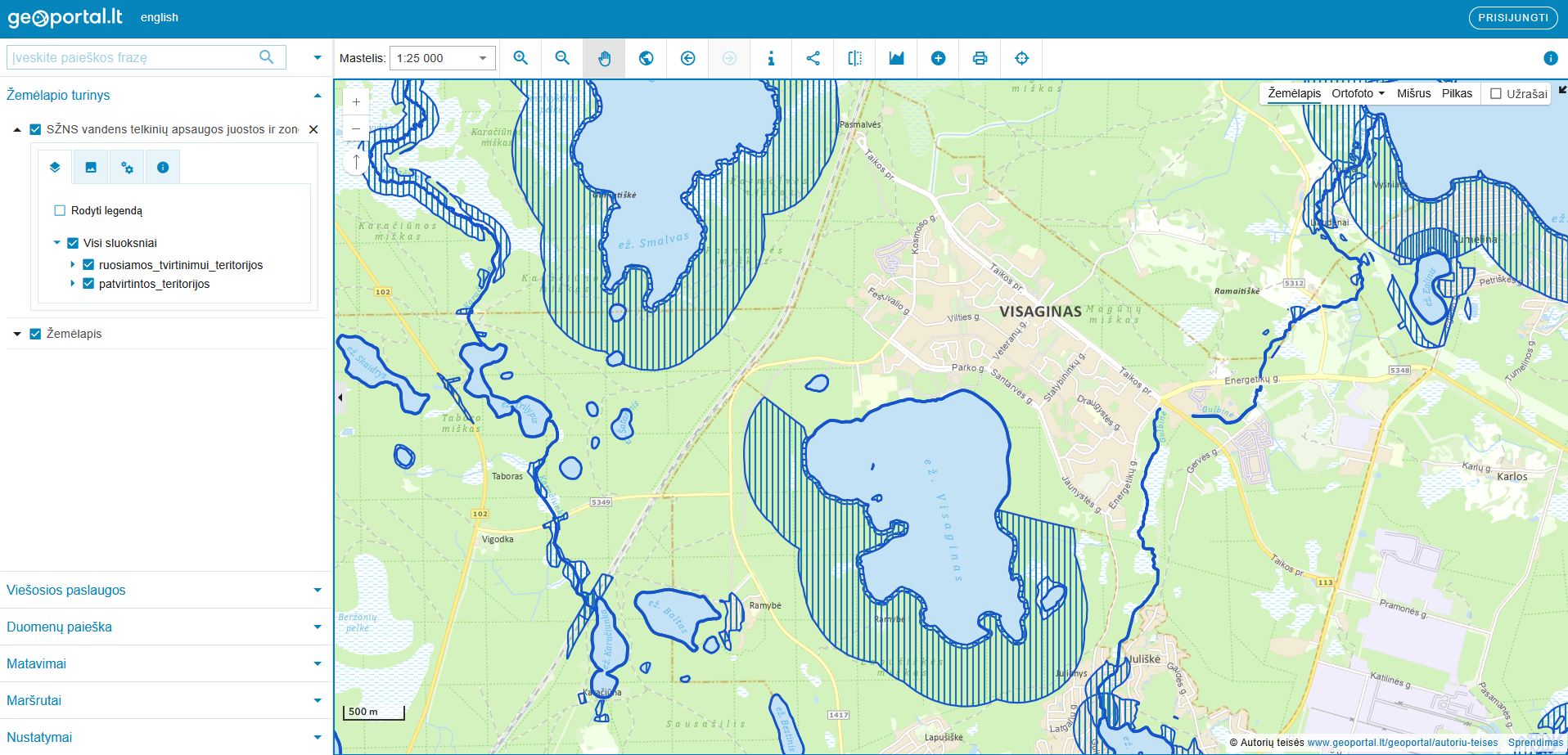Click the zoom out magnifier tool
The image size is (1568, 755).
click(562, 58)
